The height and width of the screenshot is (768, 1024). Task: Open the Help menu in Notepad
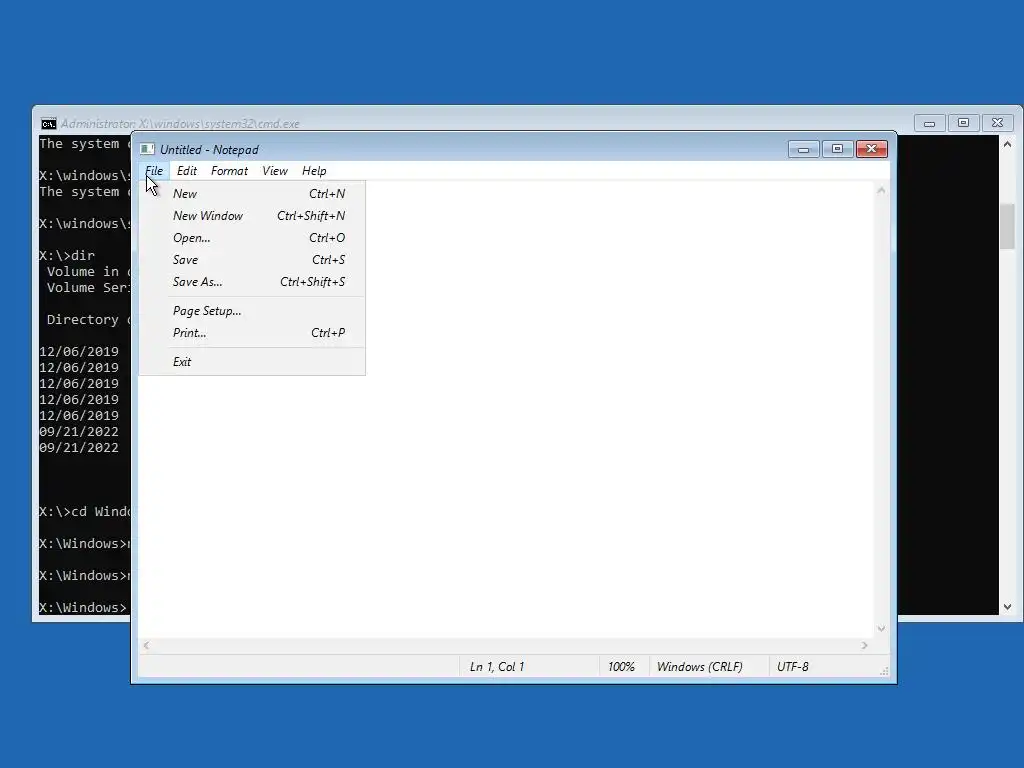[x=314, y=171]
